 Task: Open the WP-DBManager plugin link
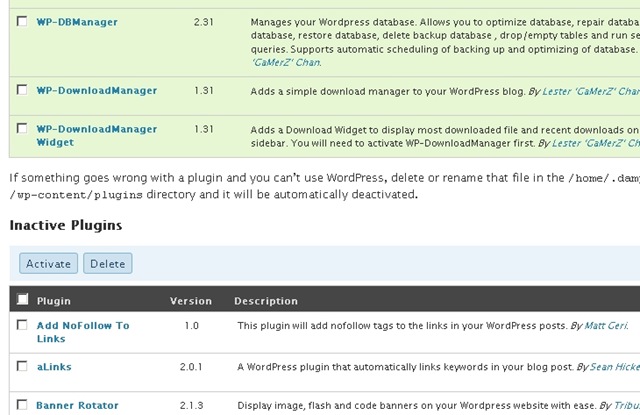pyautogui.click(x=77, y=22)
